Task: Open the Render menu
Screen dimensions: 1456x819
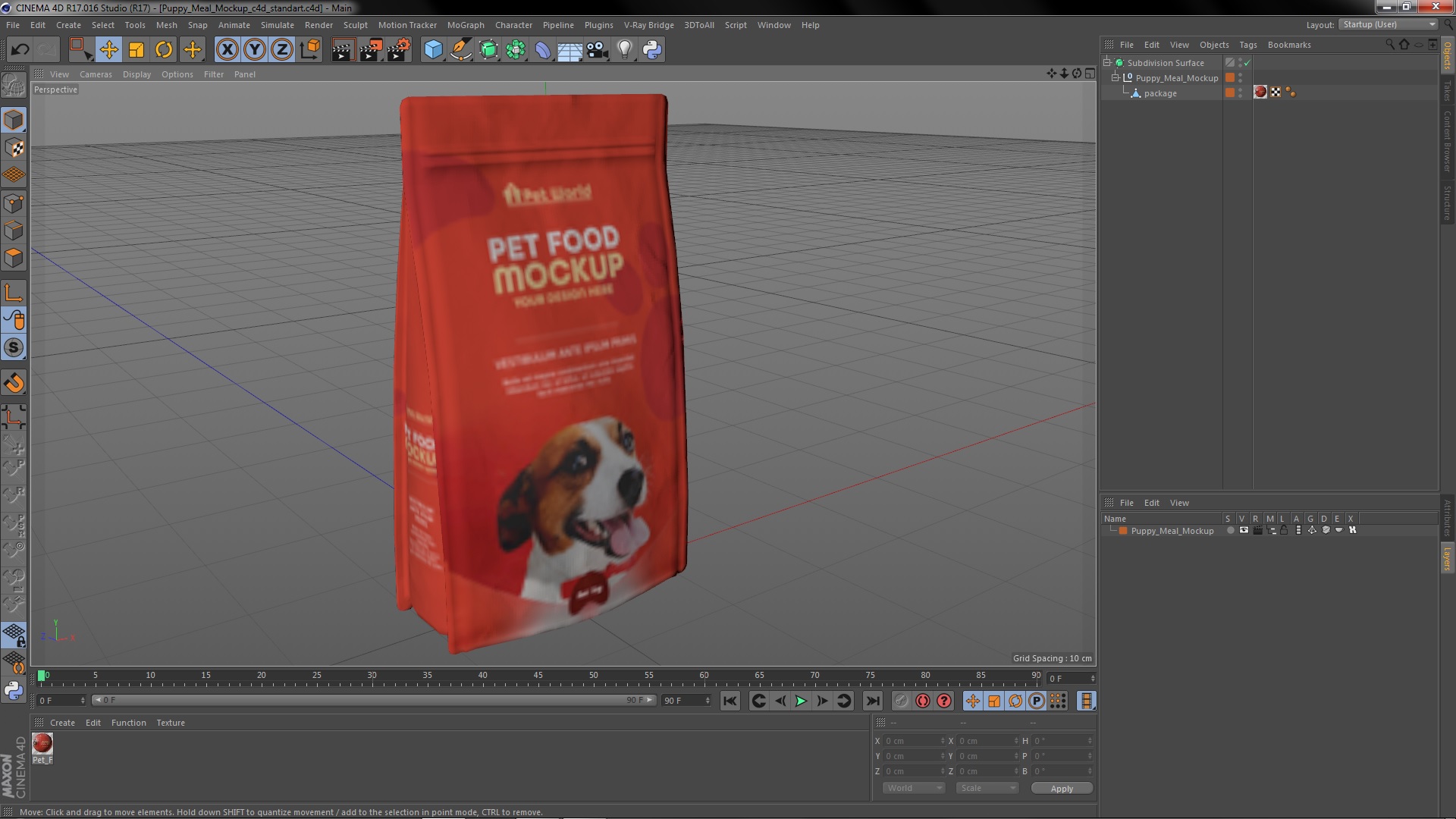Action: pos(318,25)
